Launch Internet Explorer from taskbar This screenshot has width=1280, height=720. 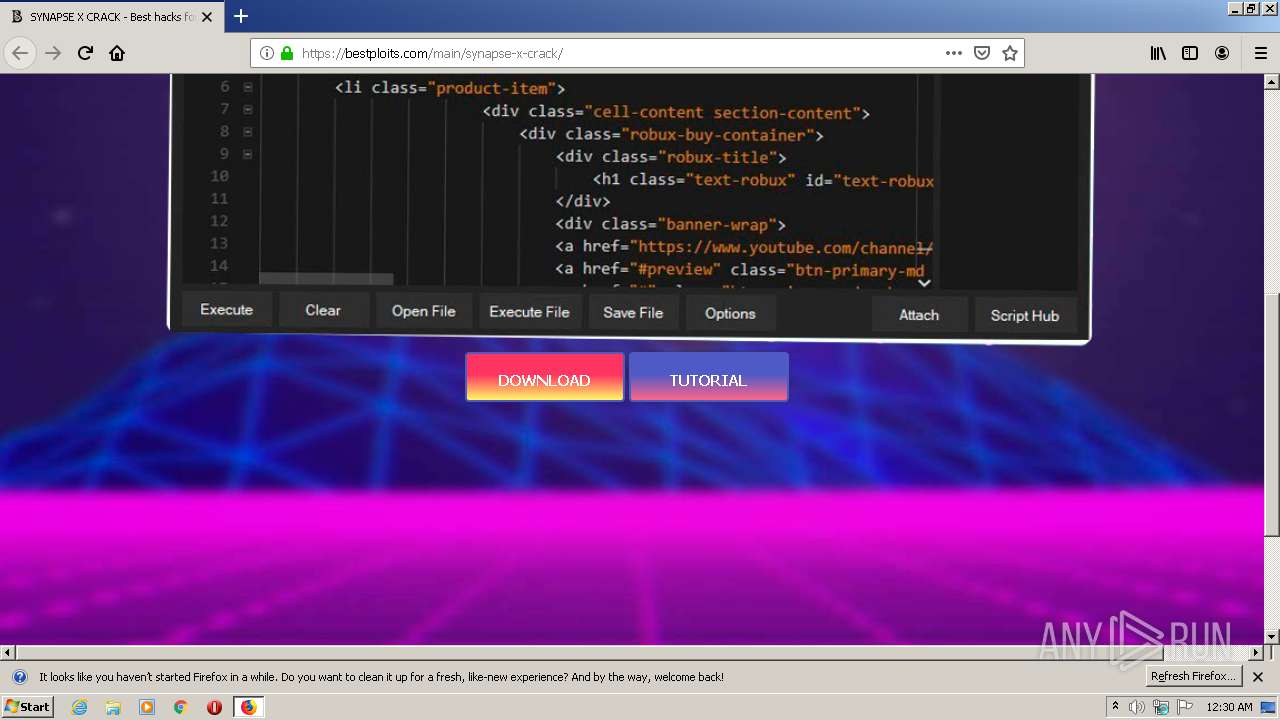pyautogui.click(x=79, y=707)
